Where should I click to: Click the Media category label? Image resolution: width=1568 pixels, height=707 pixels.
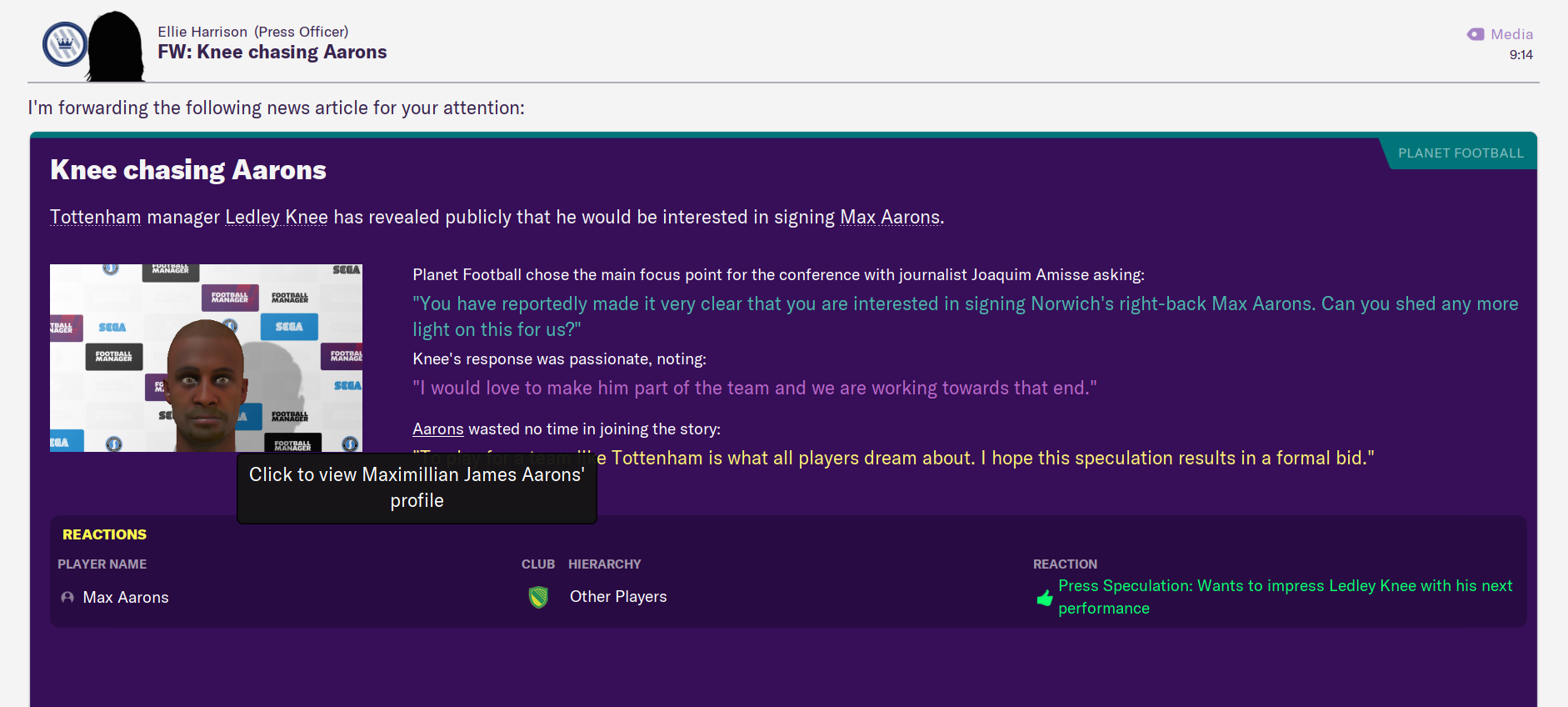[x=1511, y=34]
